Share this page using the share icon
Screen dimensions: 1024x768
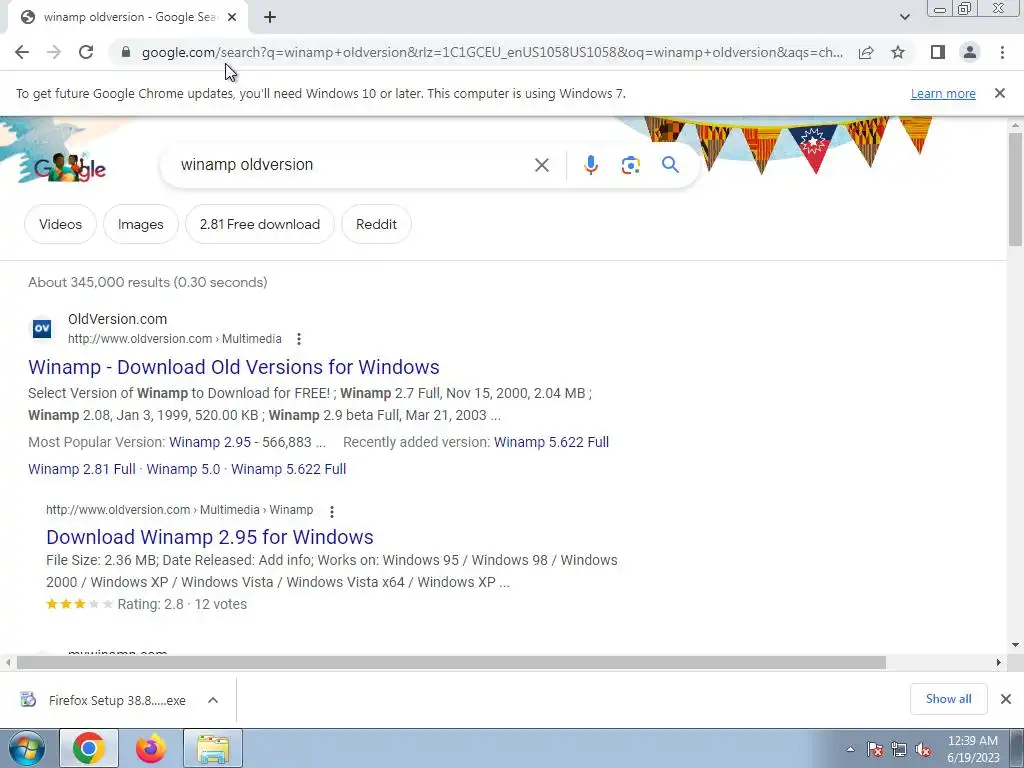[866, 52]
